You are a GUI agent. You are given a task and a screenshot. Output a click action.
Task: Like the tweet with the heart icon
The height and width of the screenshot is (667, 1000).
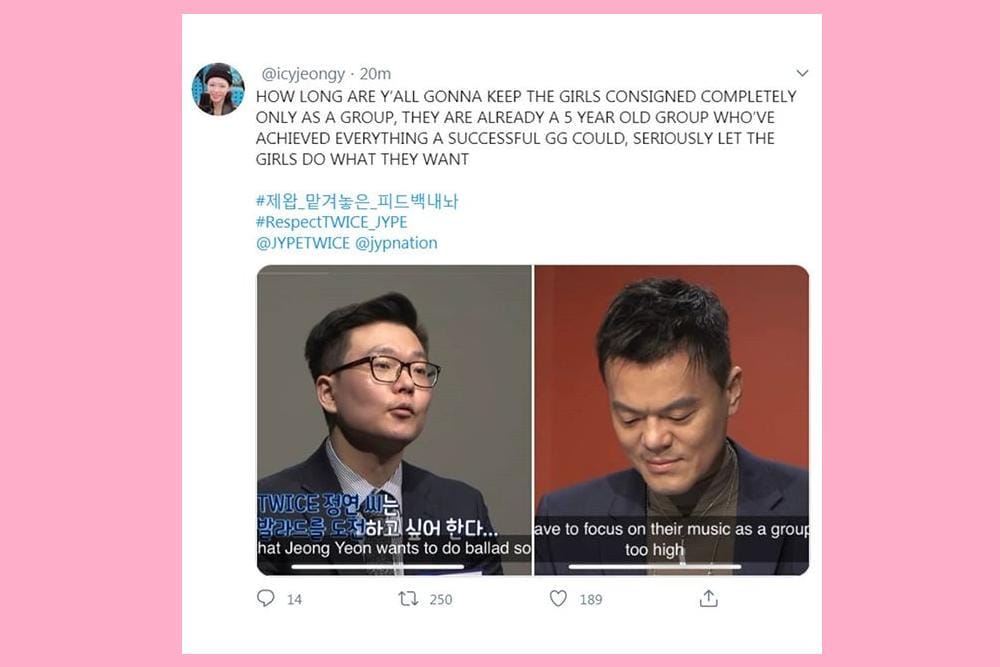pos(558,598)
